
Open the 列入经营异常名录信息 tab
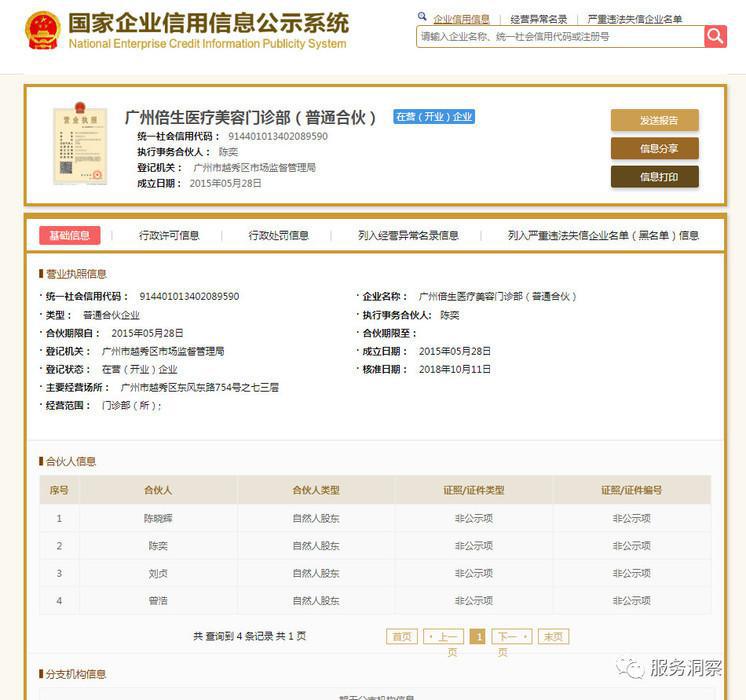point(408,235)
